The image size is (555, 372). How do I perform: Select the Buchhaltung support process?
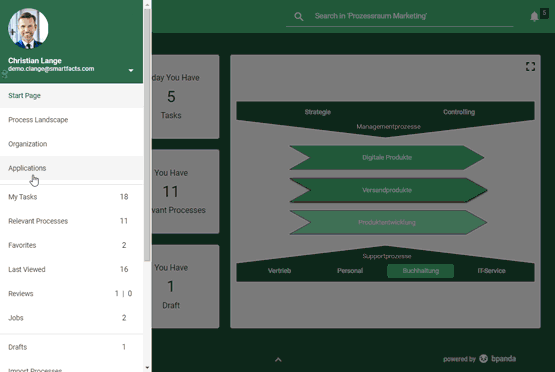[x=420, y=271]
